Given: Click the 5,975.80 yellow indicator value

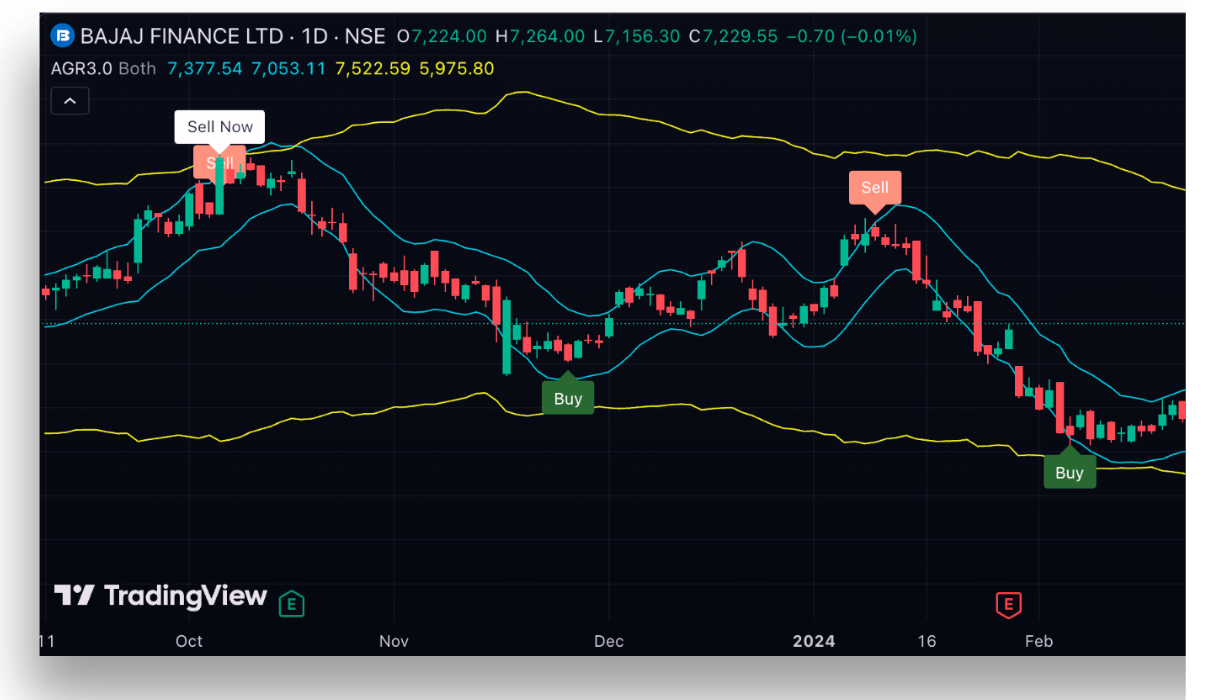Looking at the screenshot, I should point(457,69).
